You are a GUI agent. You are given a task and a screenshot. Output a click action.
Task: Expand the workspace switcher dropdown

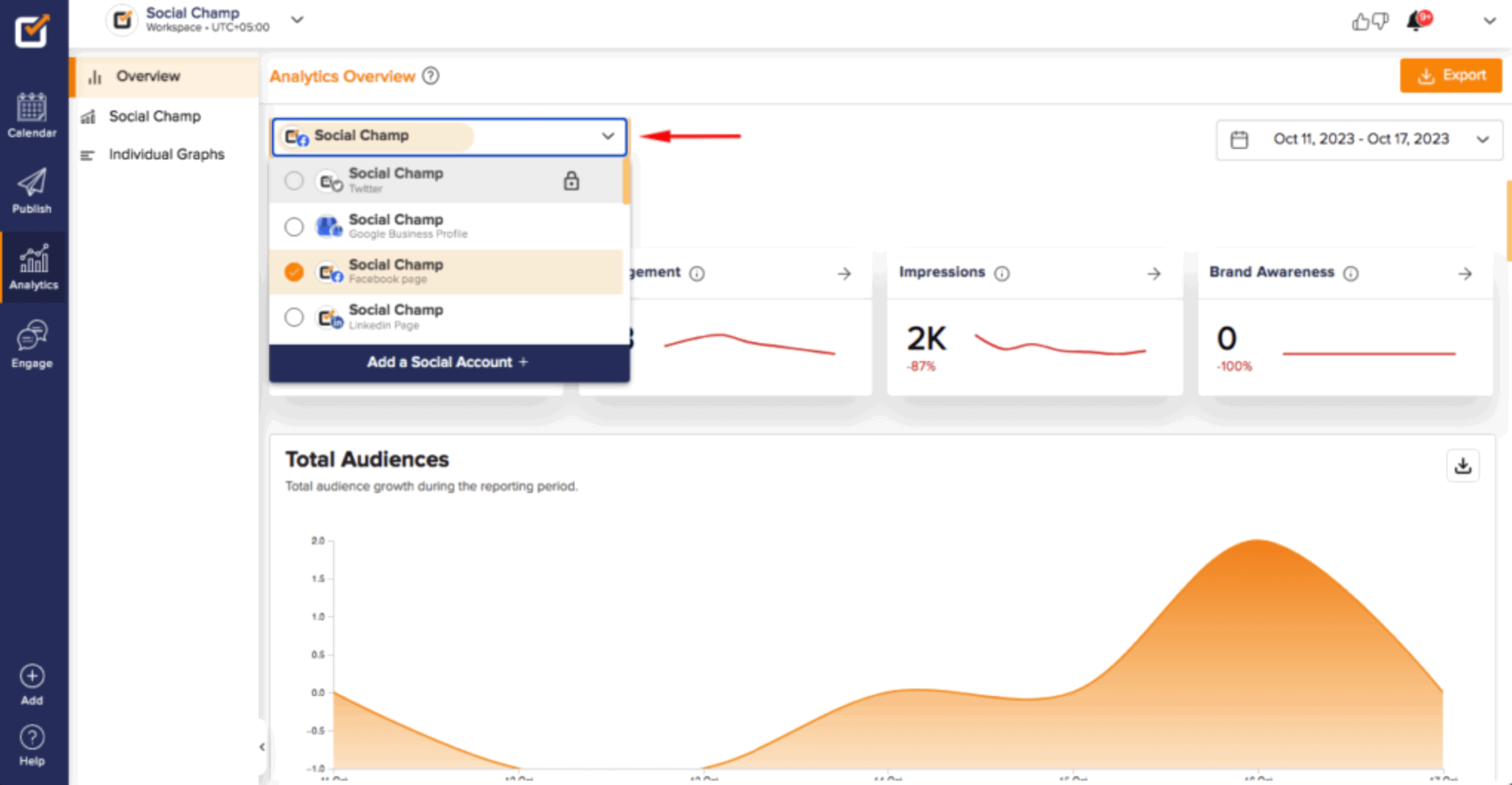coord(296,20)
